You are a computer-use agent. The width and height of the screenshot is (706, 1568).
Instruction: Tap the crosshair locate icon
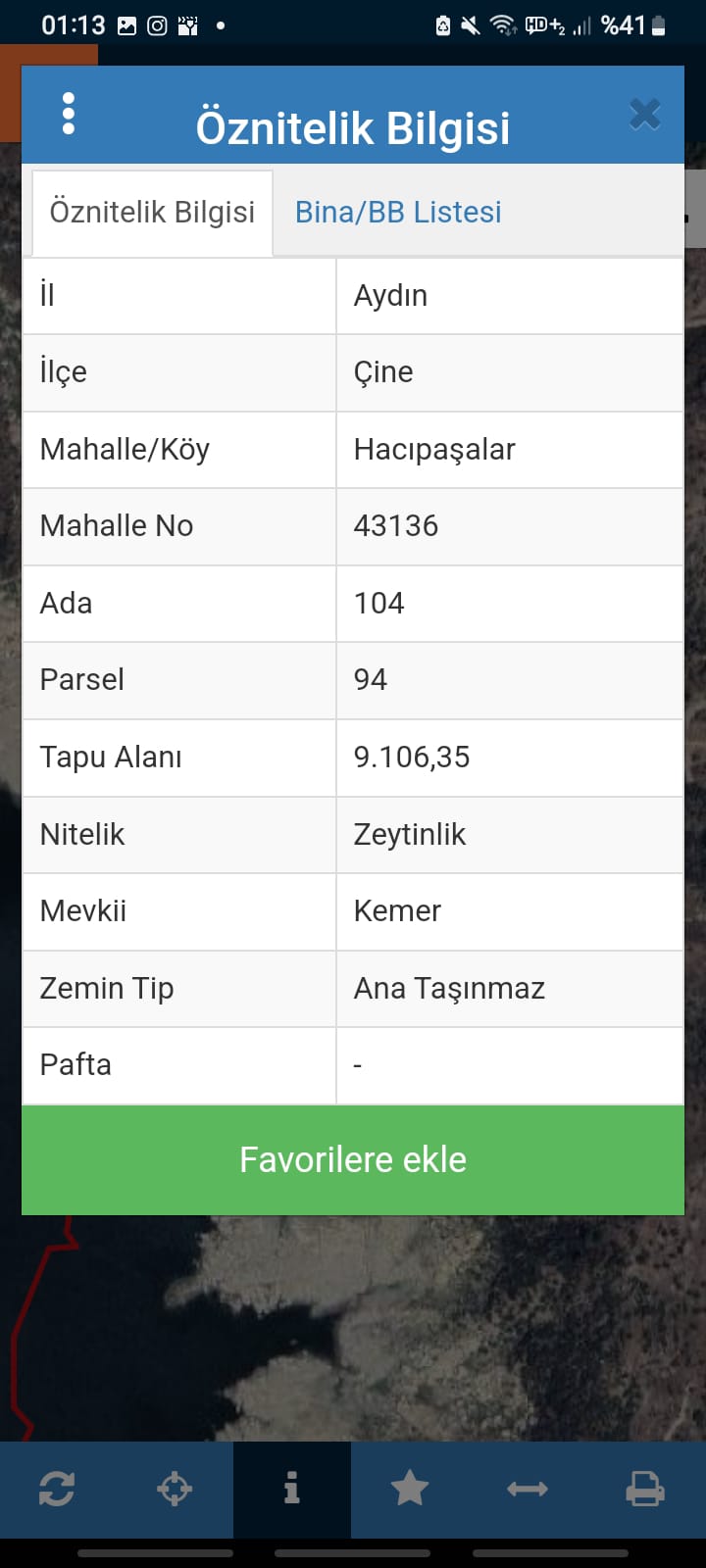(x=175, y=1490)
